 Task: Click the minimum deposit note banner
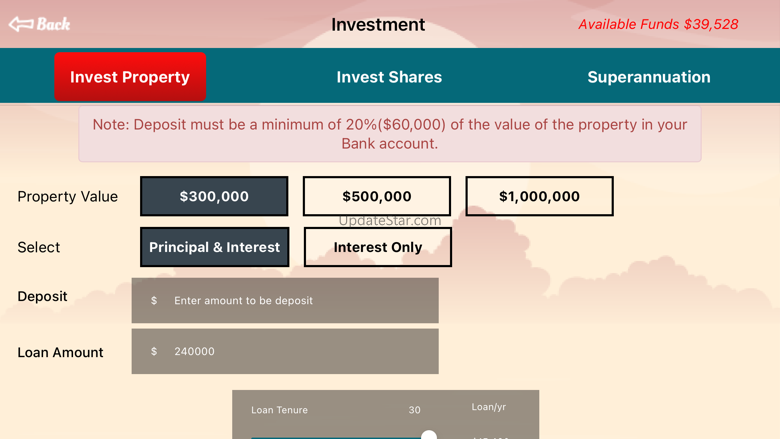pos(390,134)
